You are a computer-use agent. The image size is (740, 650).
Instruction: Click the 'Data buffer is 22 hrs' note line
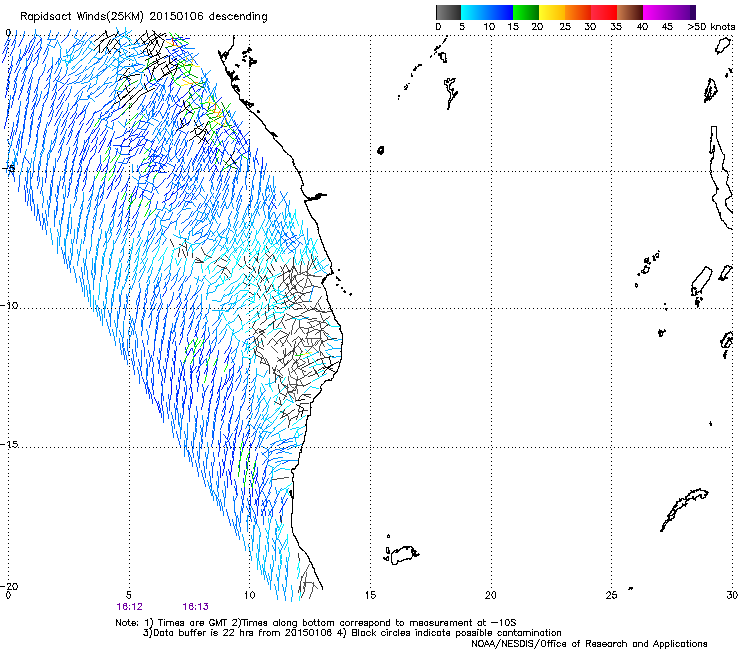pos(352,633)
